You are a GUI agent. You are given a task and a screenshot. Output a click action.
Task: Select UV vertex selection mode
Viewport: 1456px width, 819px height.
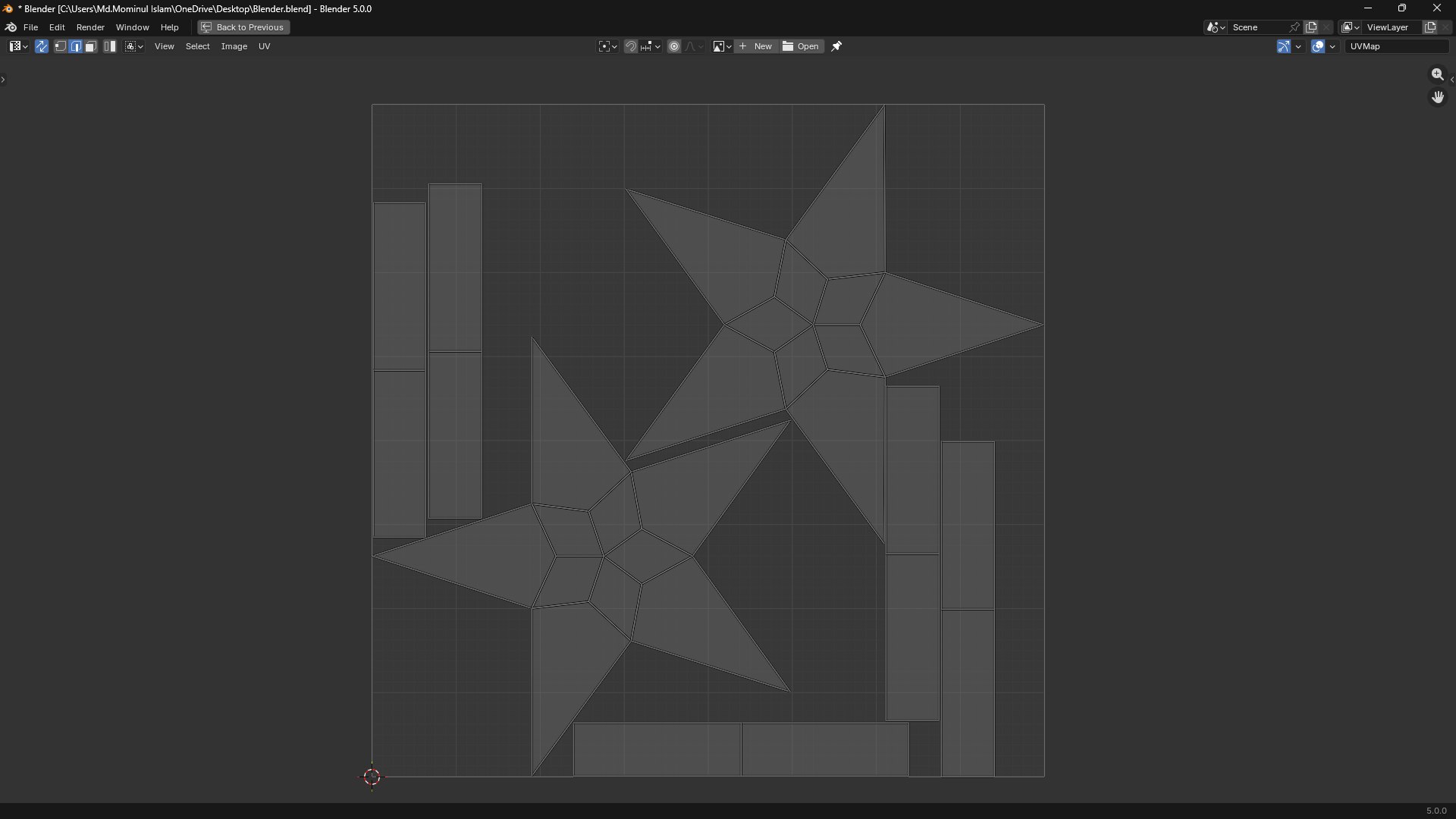click(61, 46)
